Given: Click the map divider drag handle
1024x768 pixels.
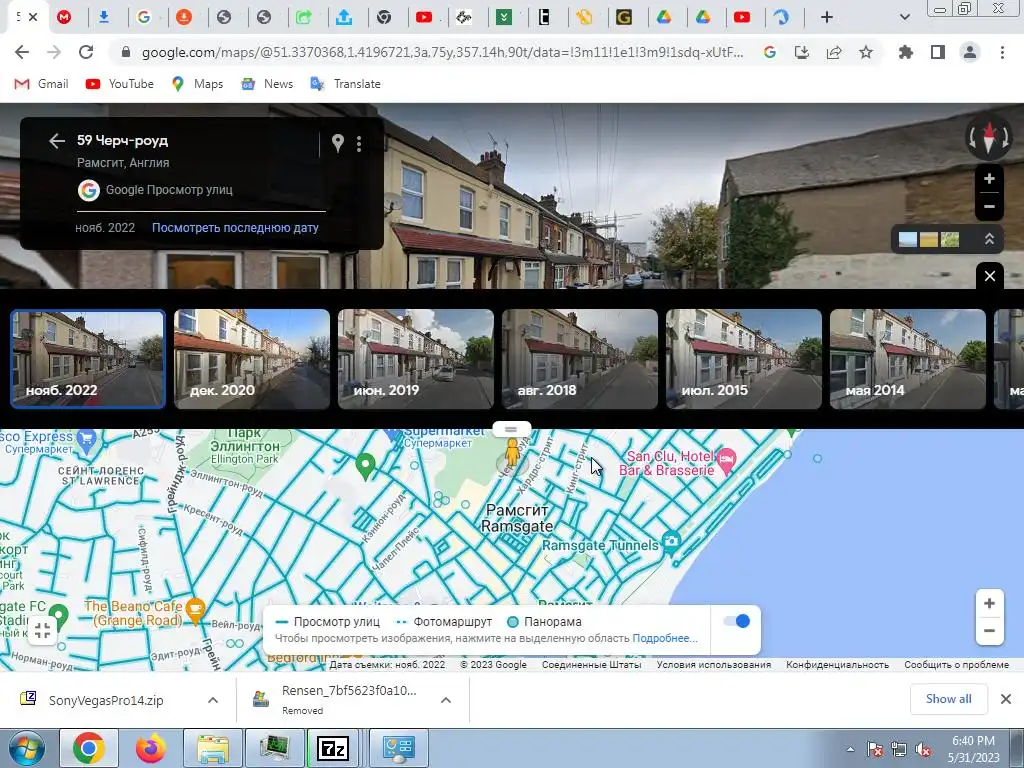Looking at the screenshot, I should pyautogui.click(x=511, y=429).
